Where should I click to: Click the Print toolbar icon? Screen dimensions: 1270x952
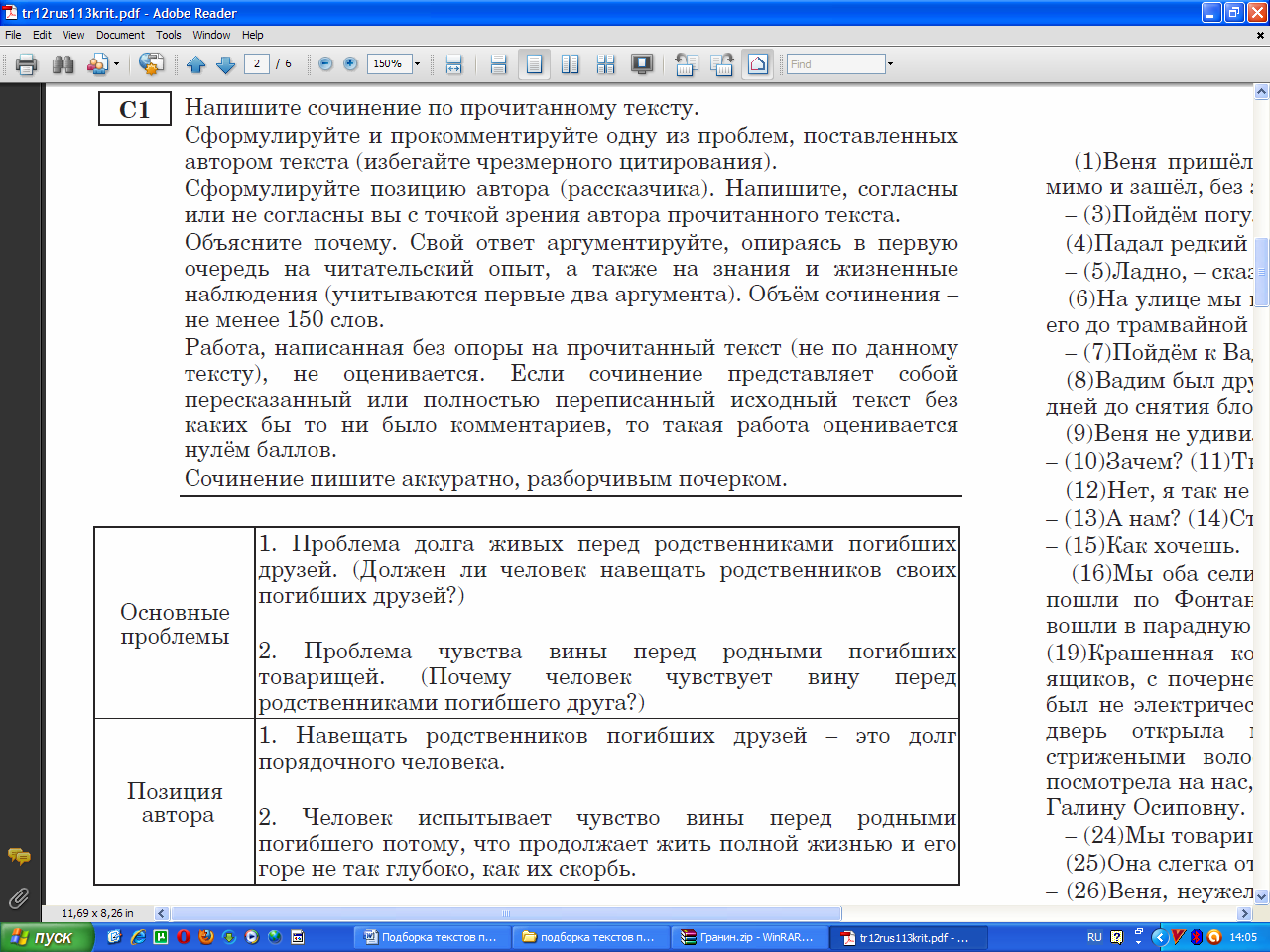pos(27,64)
